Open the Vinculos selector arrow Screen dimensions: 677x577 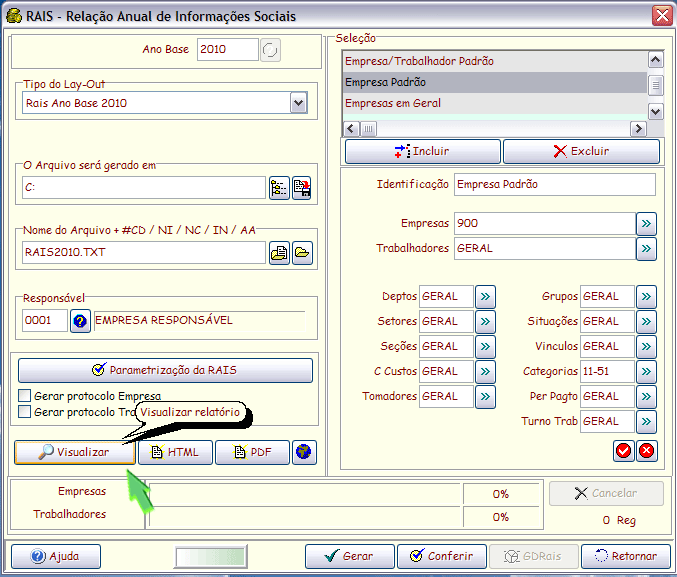click(x=646, y=347)
